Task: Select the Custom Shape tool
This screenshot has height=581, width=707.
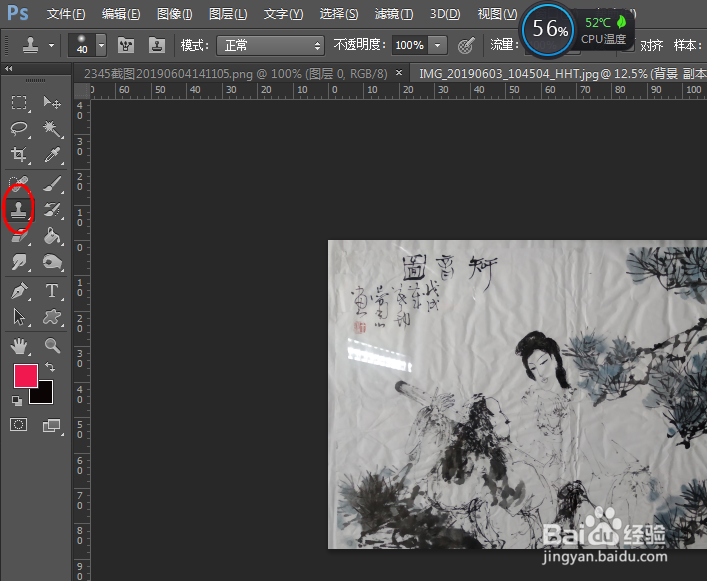Action: (52, 317)
